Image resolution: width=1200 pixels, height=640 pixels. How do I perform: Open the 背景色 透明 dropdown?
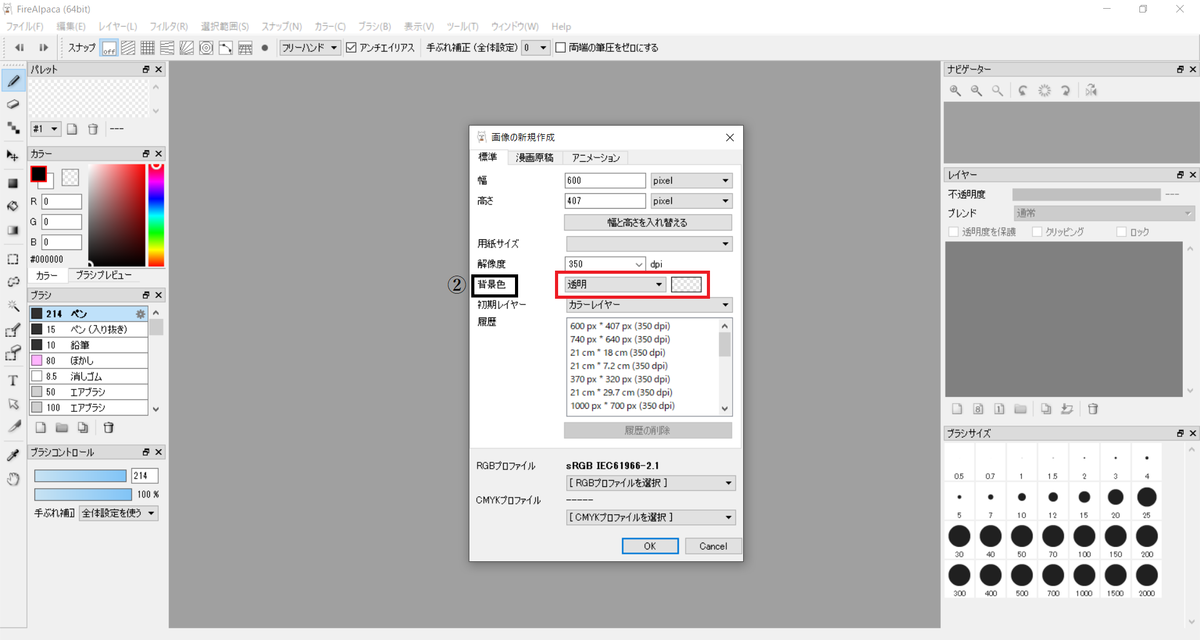click(x=616, y=284)
